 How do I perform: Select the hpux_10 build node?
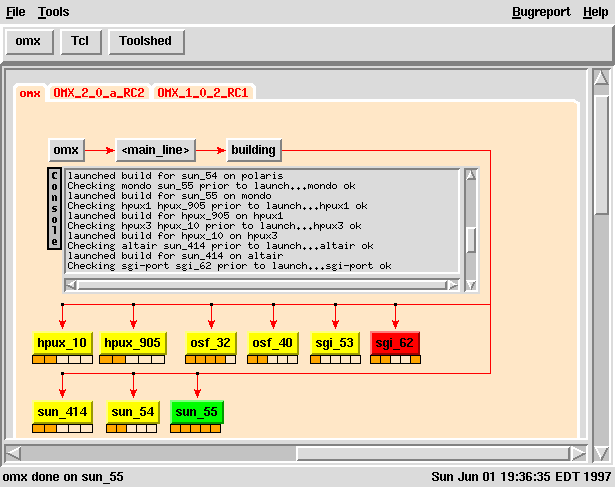coord(62,343)
